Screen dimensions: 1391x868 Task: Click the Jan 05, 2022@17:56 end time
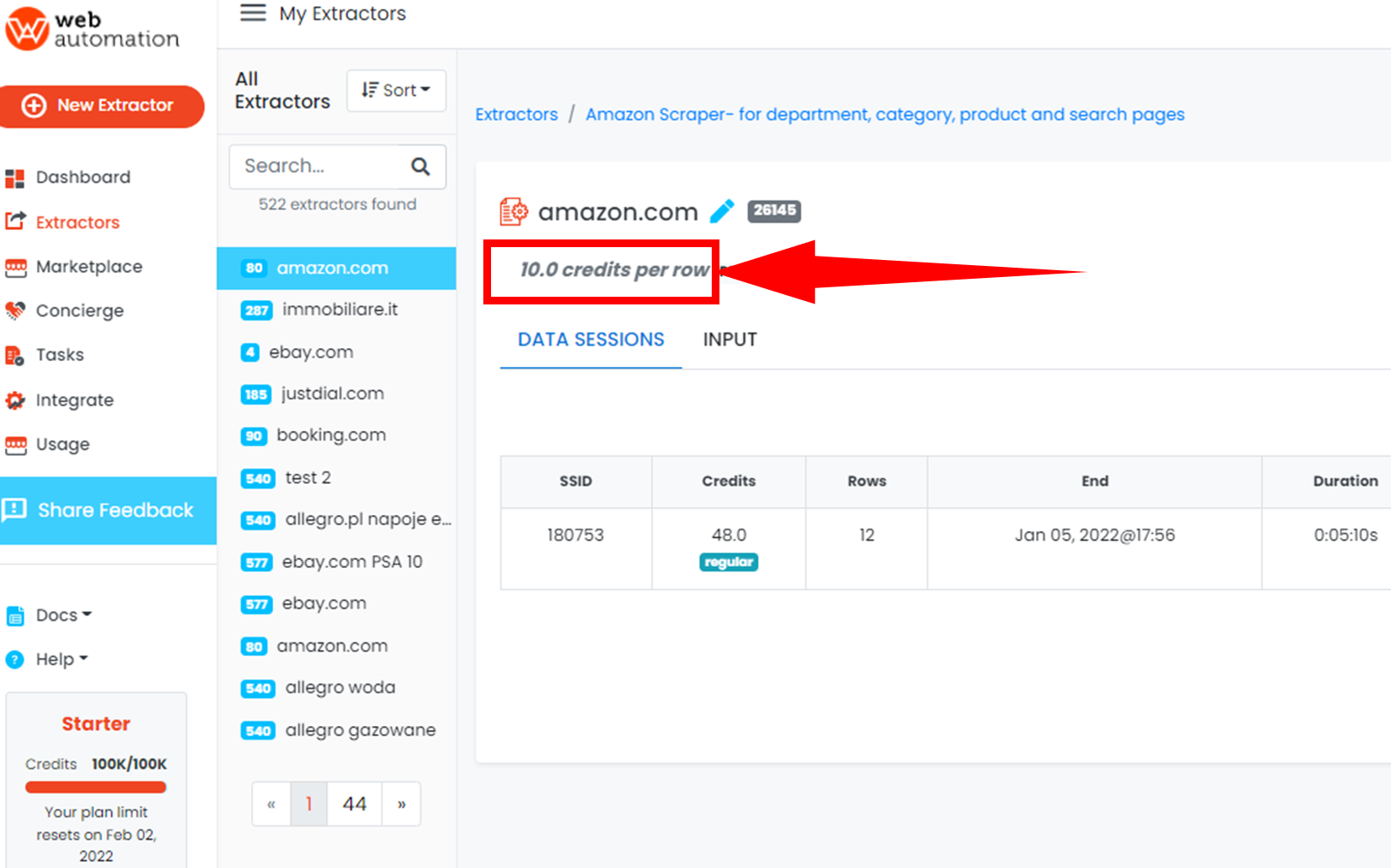[1095, 535]
